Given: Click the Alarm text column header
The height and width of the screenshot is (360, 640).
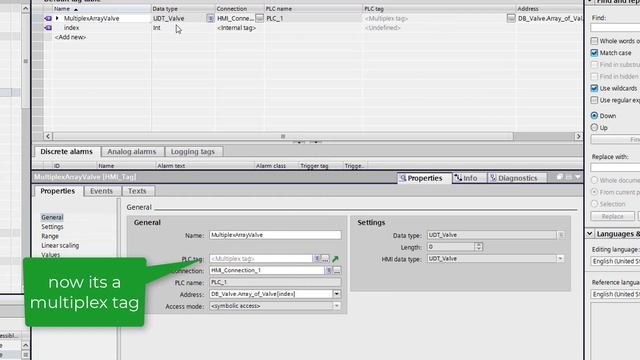Looking at the screenshot, I should (x=204, y=166).
